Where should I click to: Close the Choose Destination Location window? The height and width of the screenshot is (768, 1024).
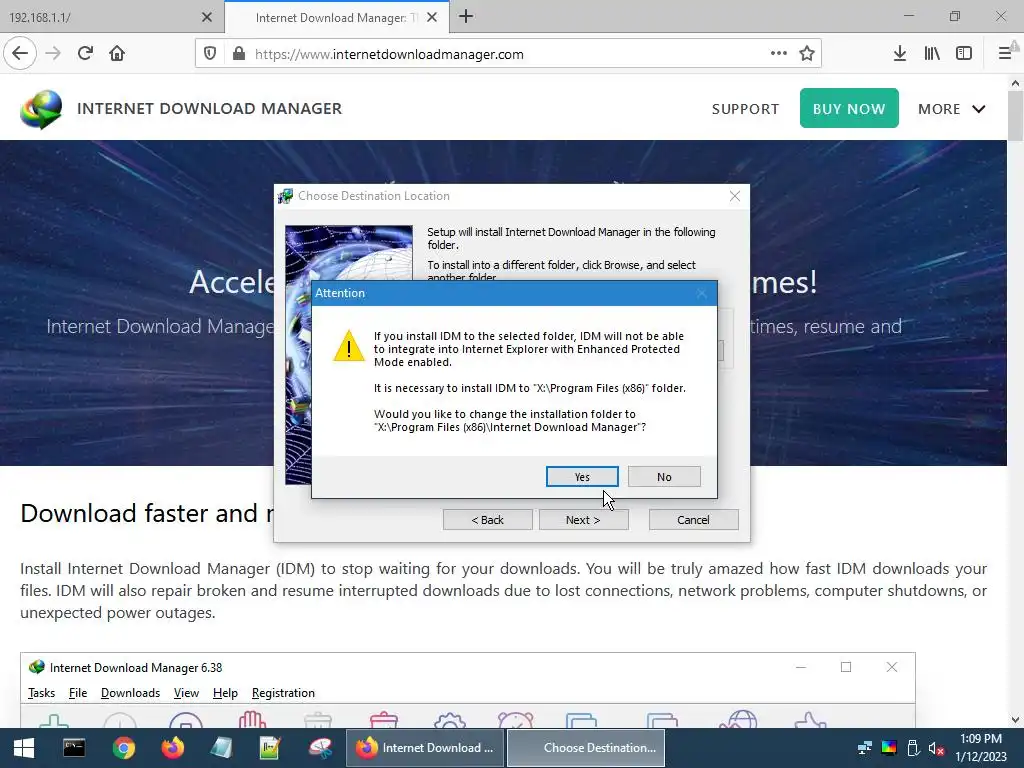735,196
